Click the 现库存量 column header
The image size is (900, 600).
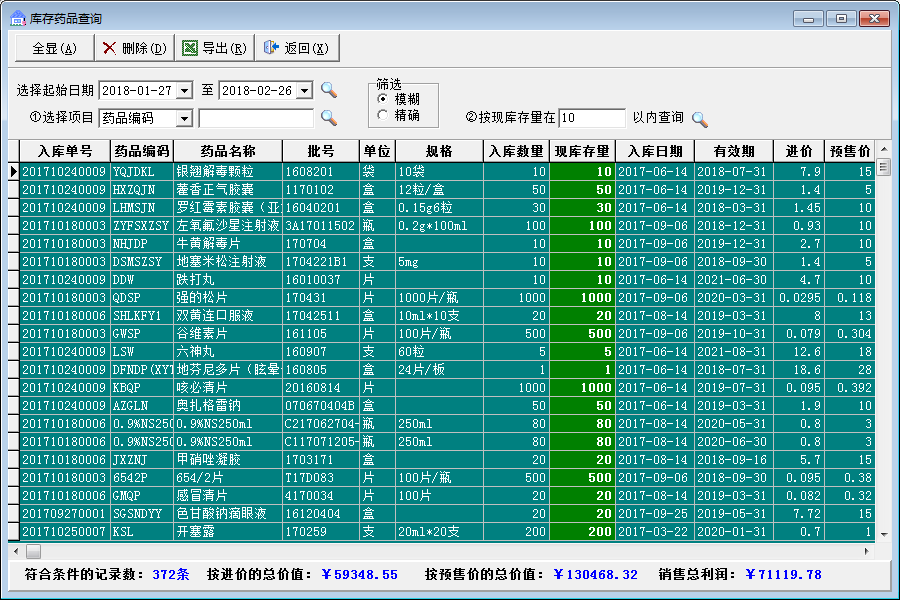582,151
